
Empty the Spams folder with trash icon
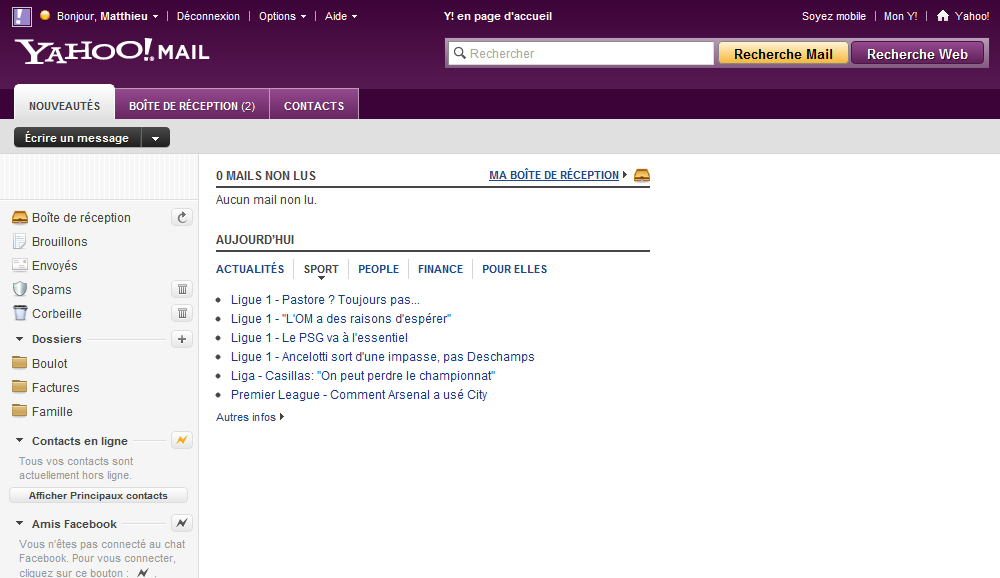[x=182, y=290]
